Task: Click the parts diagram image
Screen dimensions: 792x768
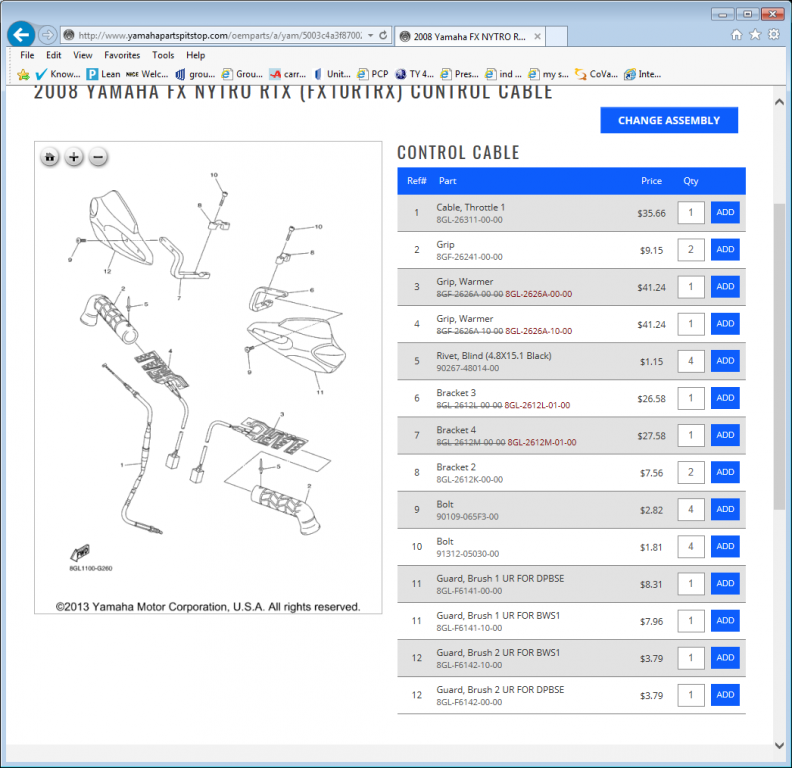Action: pos(208,377)
